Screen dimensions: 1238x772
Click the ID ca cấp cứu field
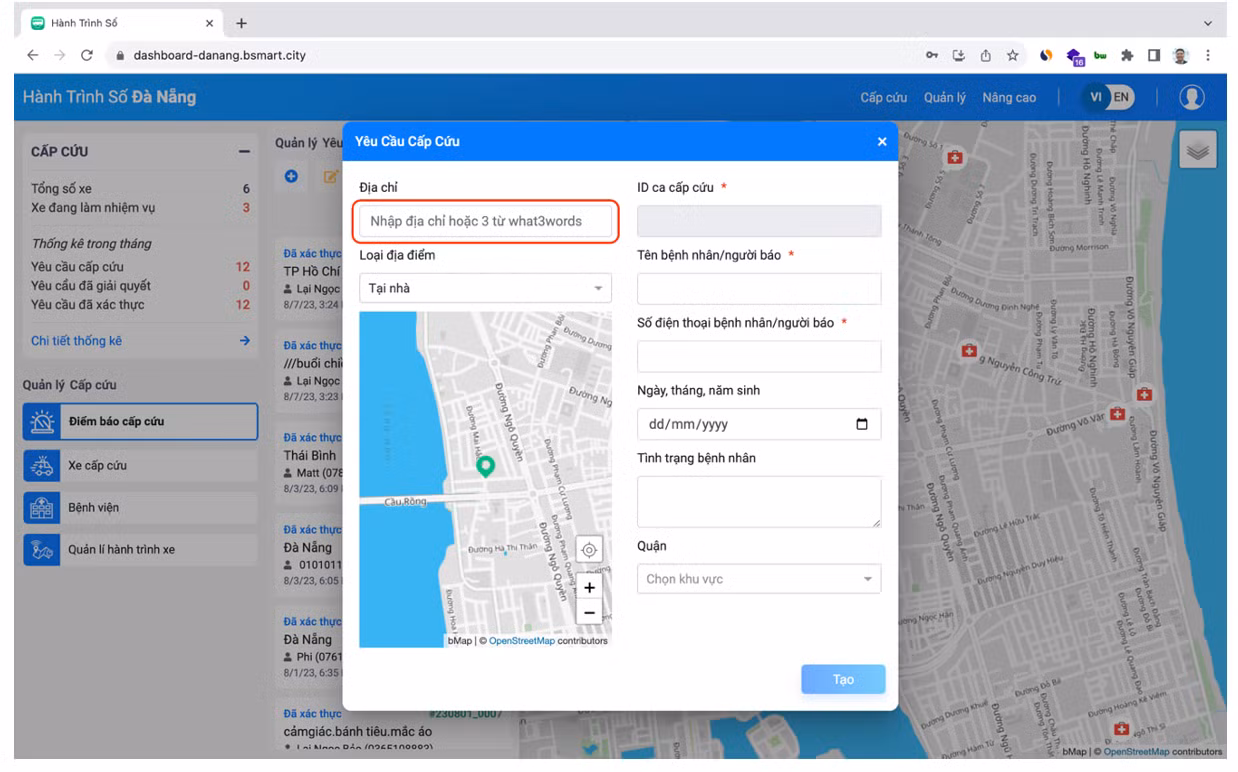pyautogui.click(x=759, y=221)
